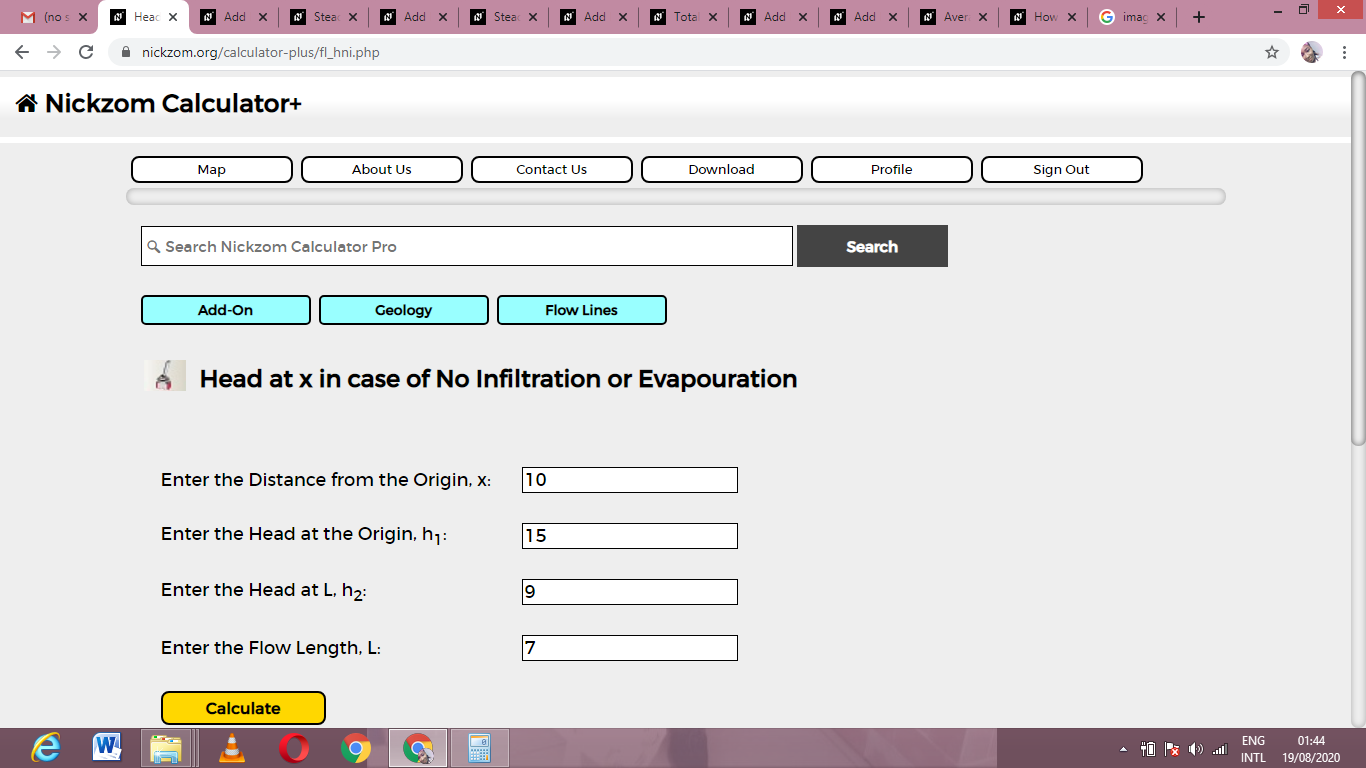Click the Sign Out button
This screenshot has height=768, width=1366.
(1062, 169)
